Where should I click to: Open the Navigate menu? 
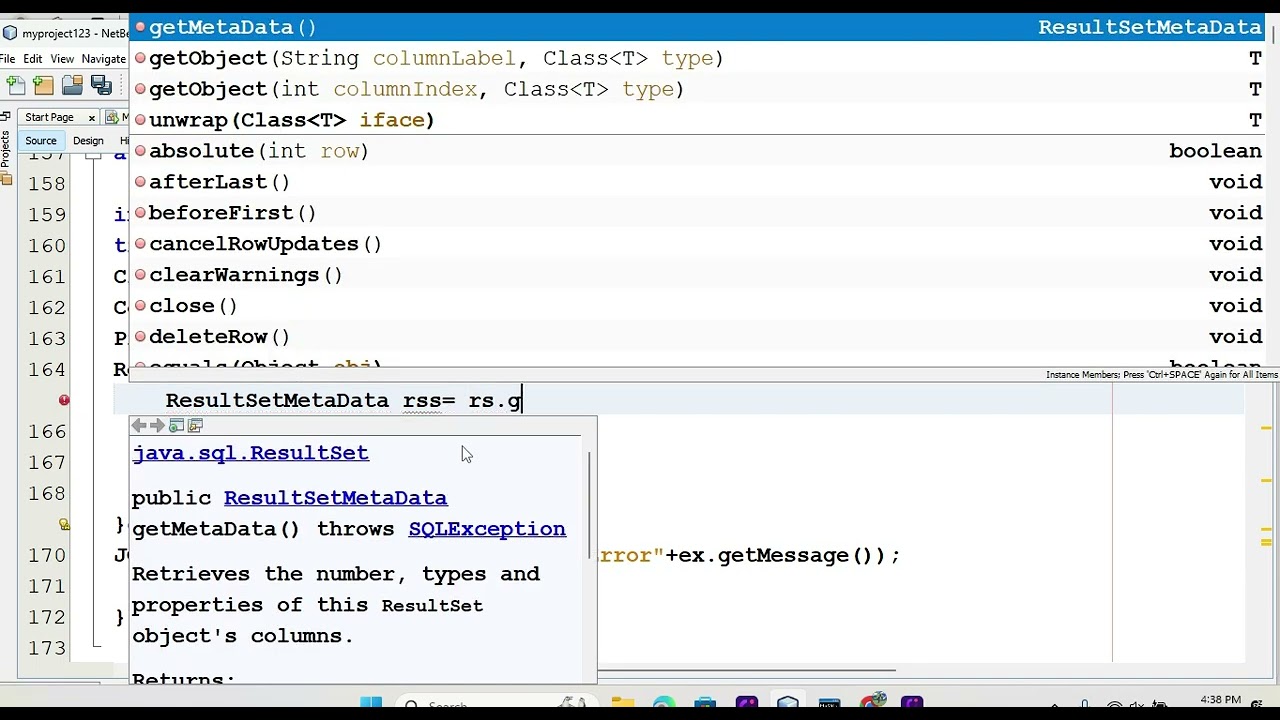(104, 59)
